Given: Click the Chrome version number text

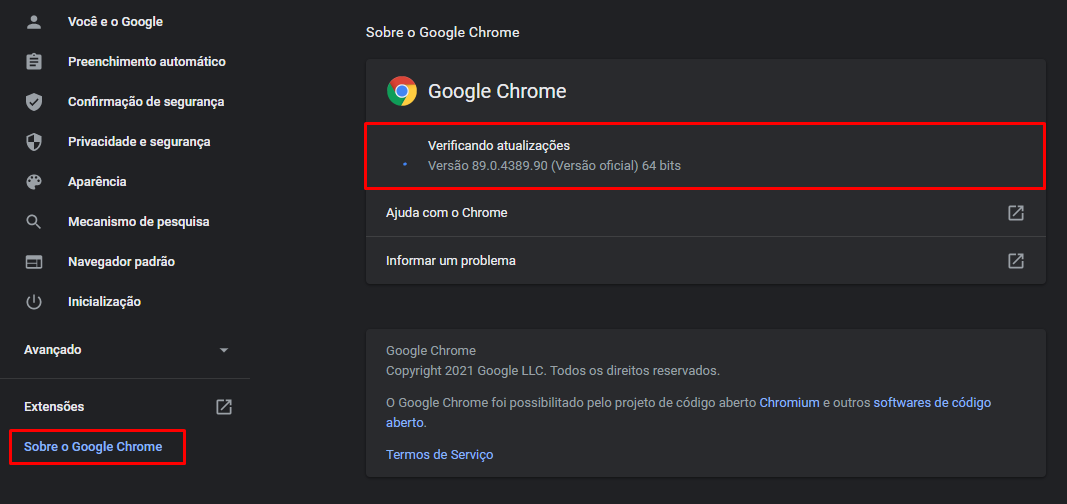Looking at the screenshot, I should pyautogui.click(x=554, y=166).
